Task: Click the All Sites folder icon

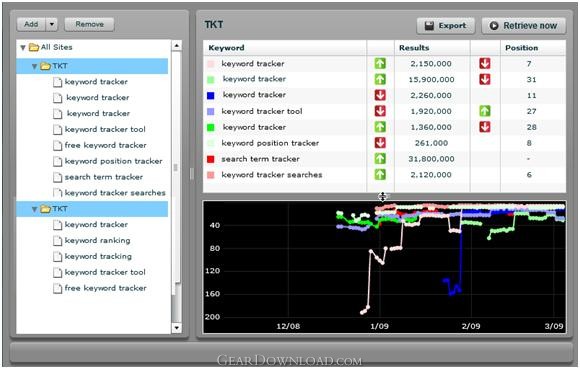Action: (34, 47)
